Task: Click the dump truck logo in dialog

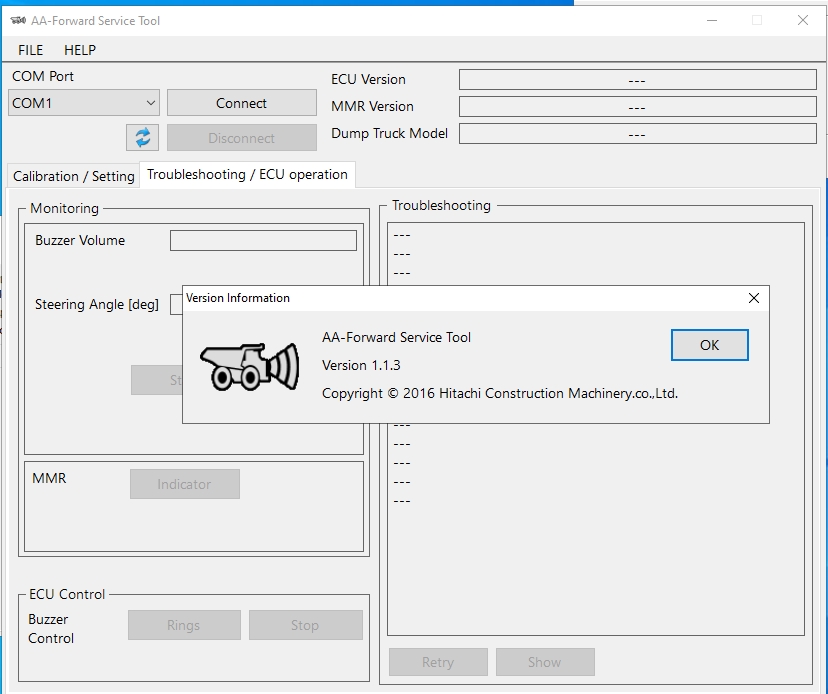Action: 250,367
